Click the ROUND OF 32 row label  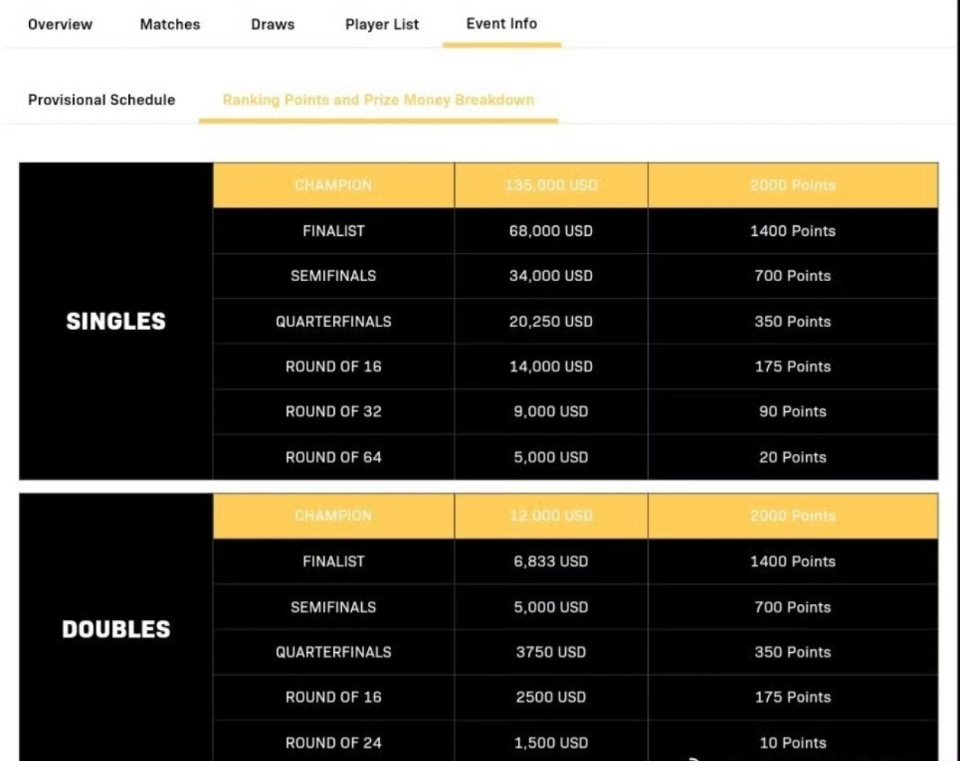coord(333,411)
